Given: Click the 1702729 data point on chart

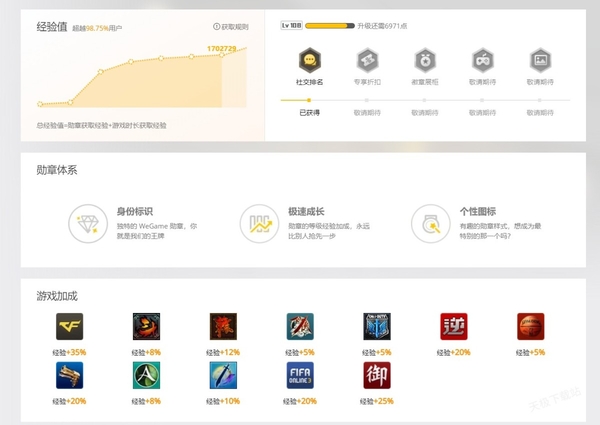Looking at the screenshot, I should click(221, 56).
